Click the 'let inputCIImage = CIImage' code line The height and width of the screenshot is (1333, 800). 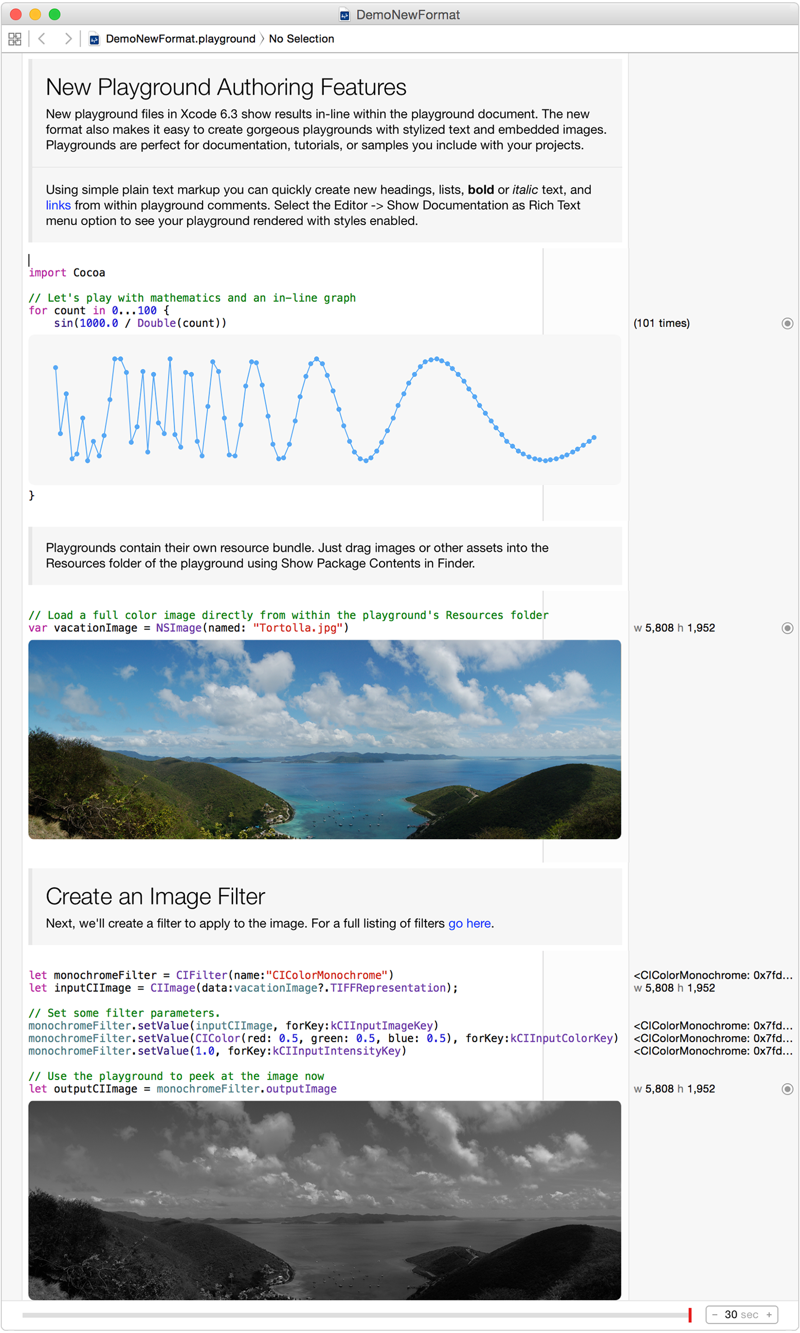(x=243, y=988)
